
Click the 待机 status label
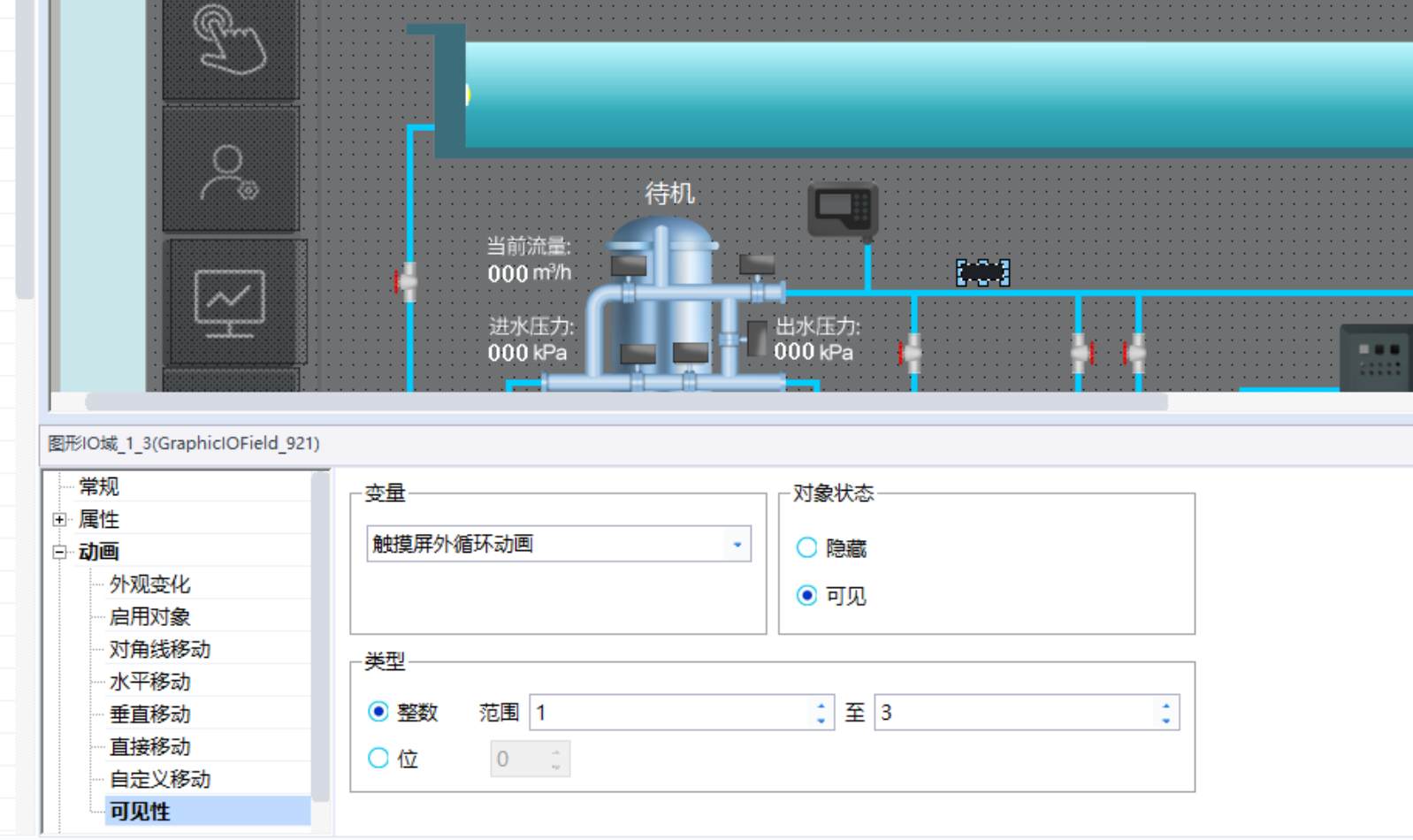click(x=669, y=193)
